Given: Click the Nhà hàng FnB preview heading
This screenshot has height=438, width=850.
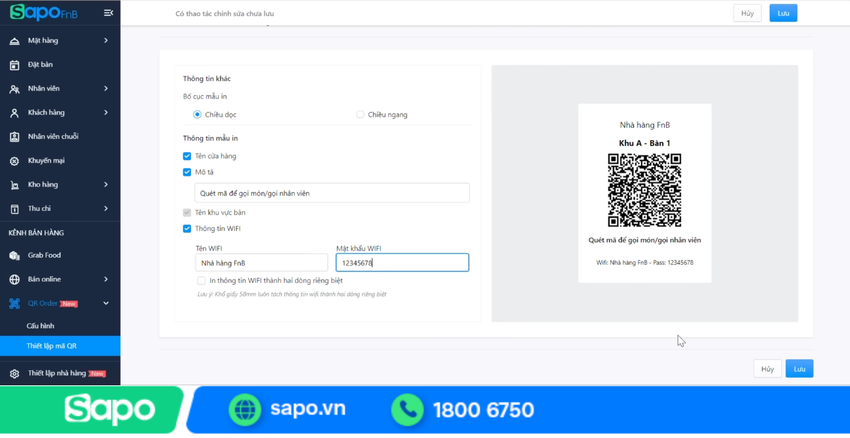Looking at the screenshot, I should [x=645, y=125].
